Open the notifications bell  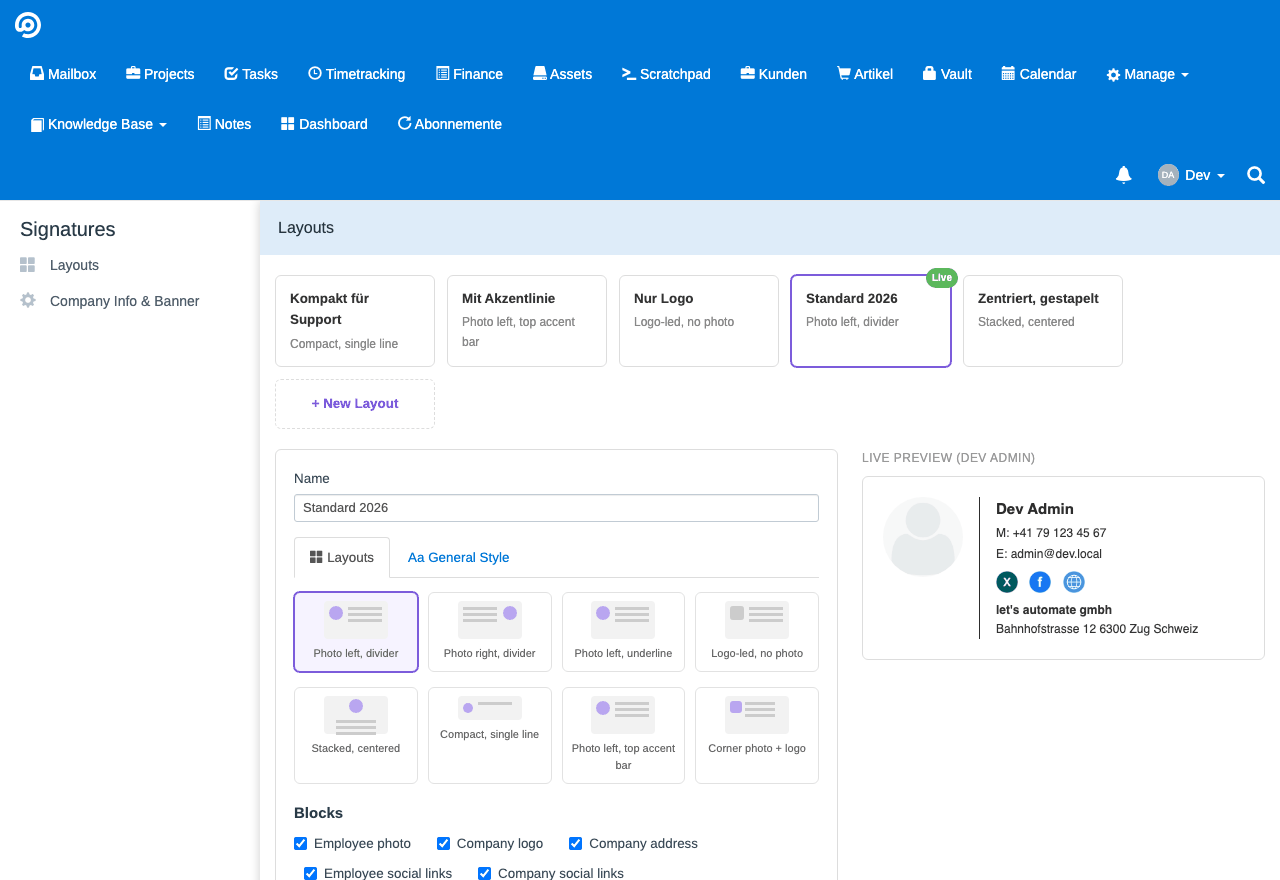click(x=1124, y=175)
